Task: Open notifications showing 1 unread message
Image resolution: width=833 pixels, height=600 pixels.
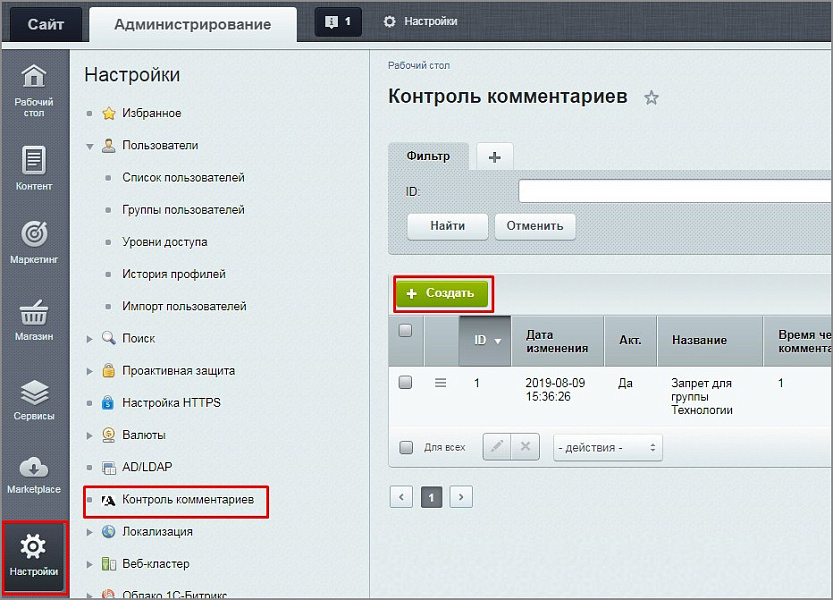Action: pos(337,19)
